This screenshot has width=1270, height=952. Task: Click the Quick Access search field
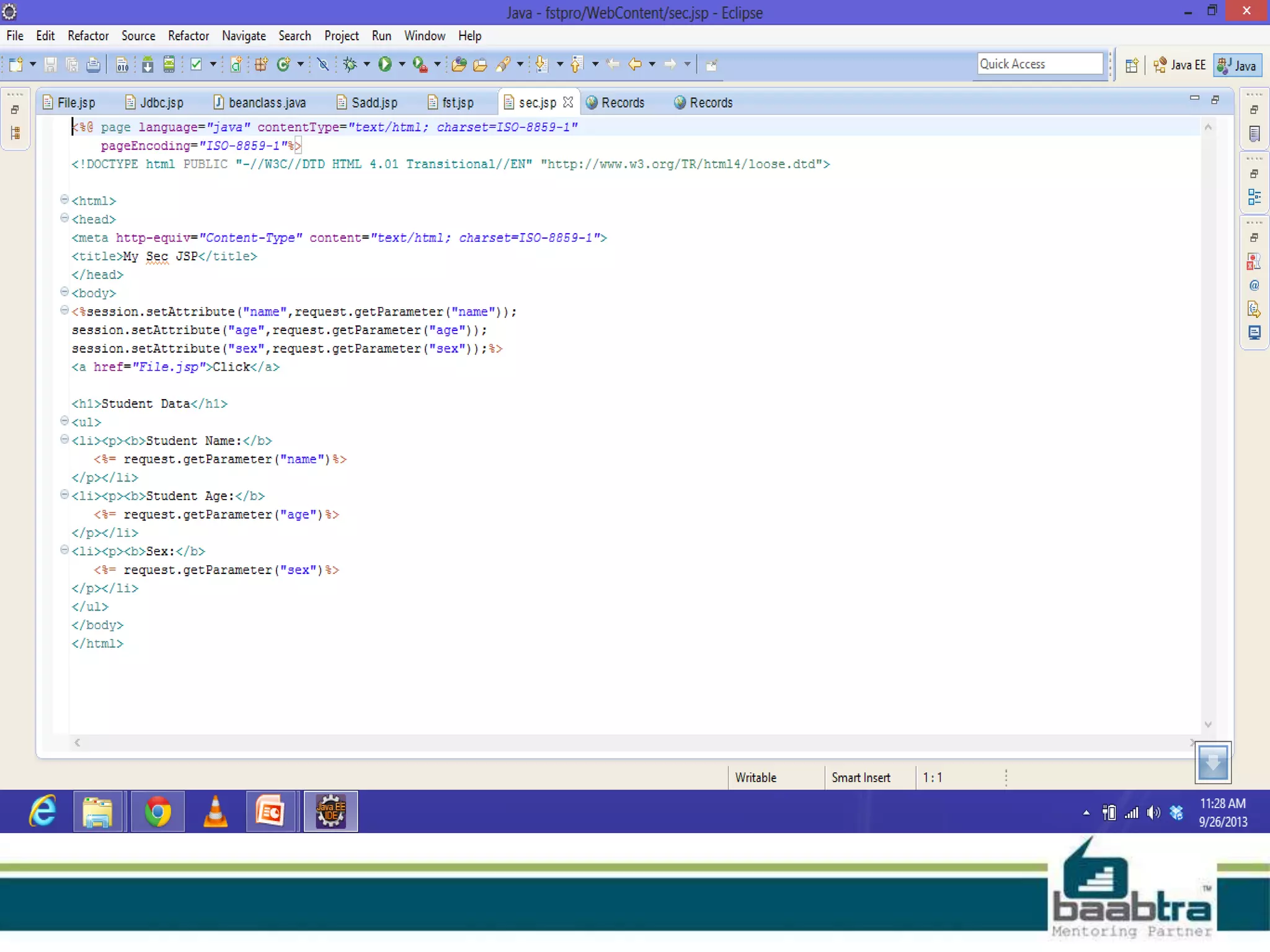pyautogui.click(x=1039, y=64)
